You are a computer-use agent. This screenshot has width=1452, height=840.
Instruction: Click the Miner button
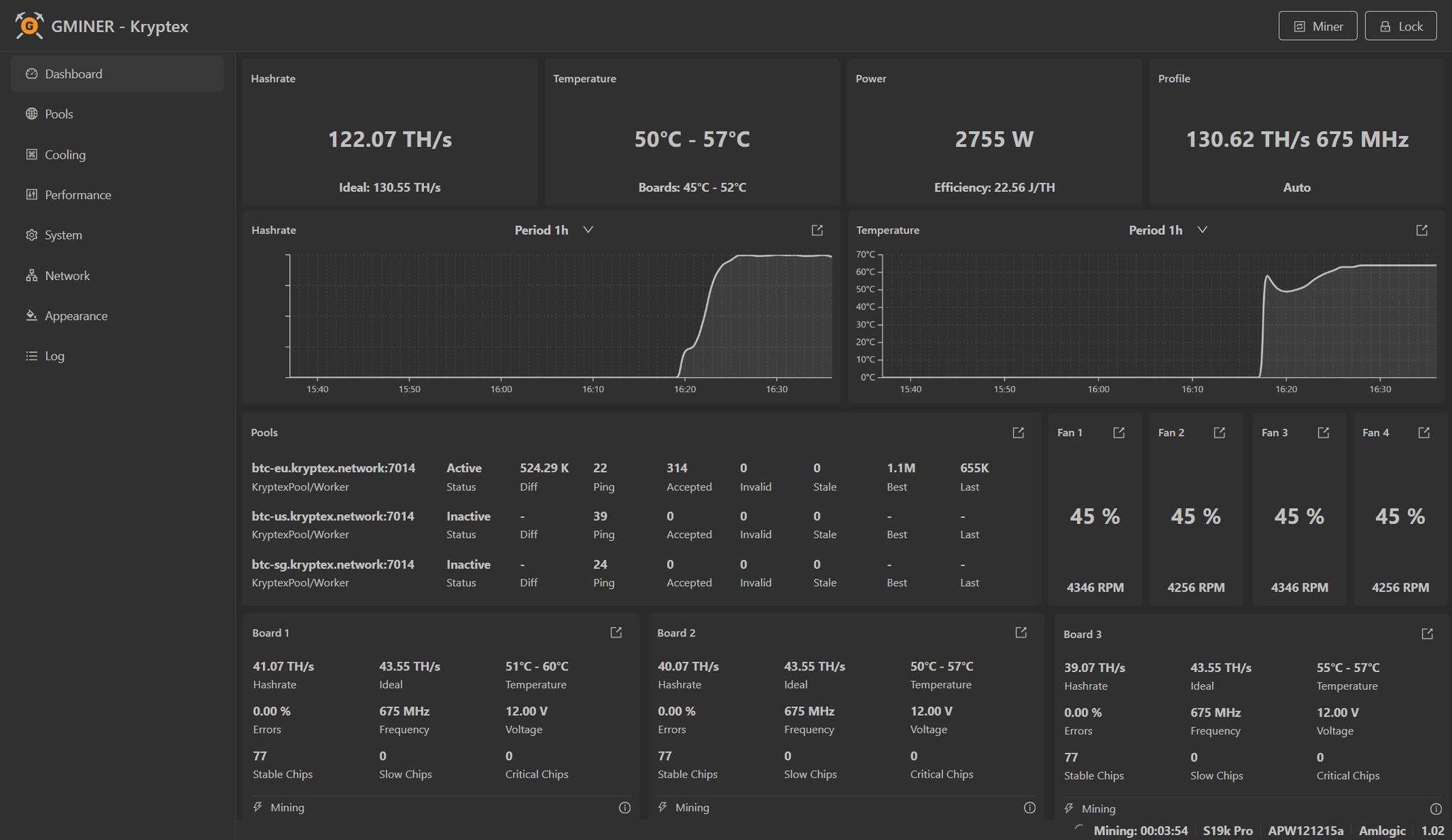(x=1317, y=26)
